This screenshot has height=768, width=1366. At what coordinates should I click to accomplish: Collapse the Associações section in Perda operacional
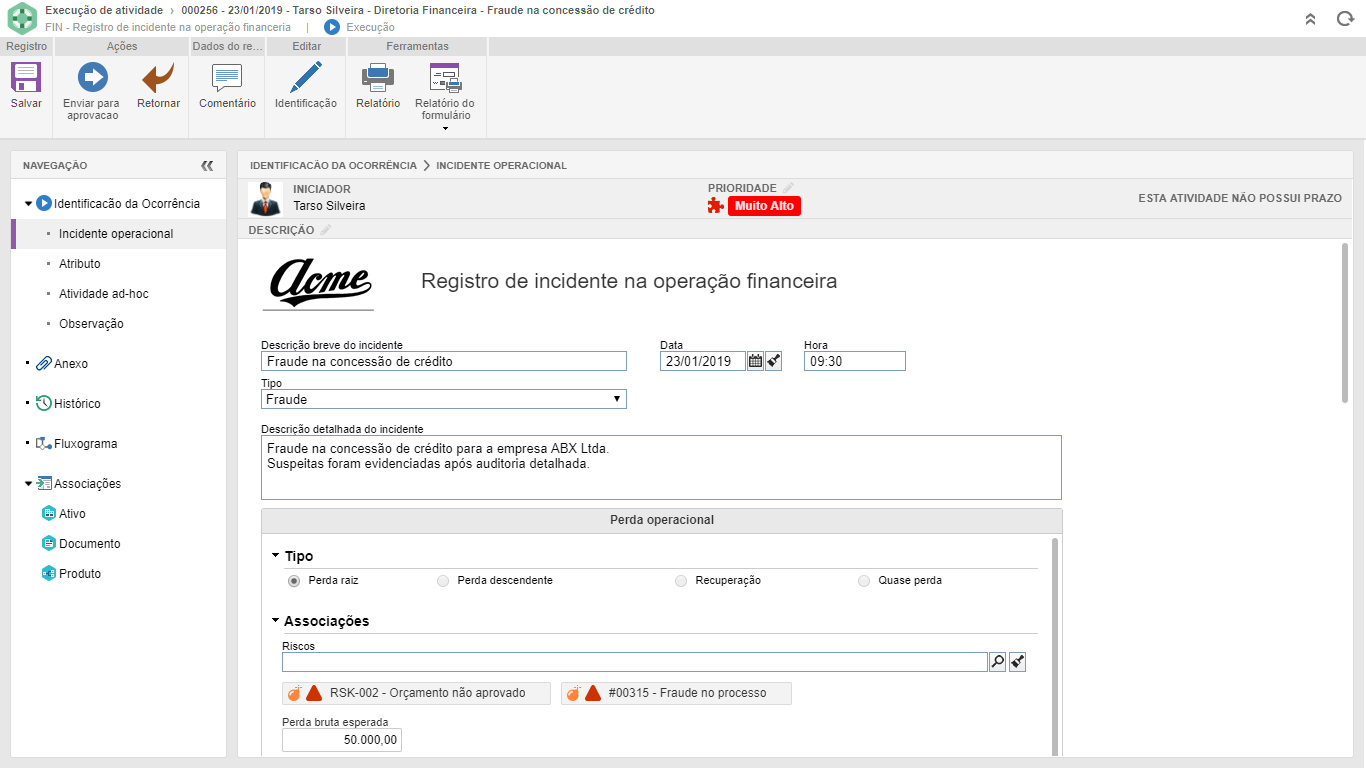click(x=276, y=621)
